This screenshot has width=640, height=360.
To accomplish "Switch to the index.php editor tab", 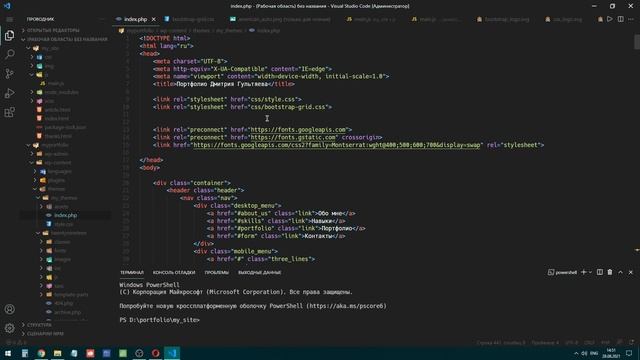I will pyautogui.click(x=135, y=19).
